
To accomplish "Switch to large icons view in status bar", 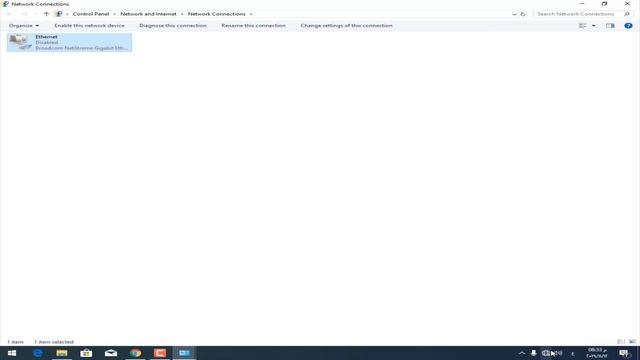I will [x=632, y=342].
